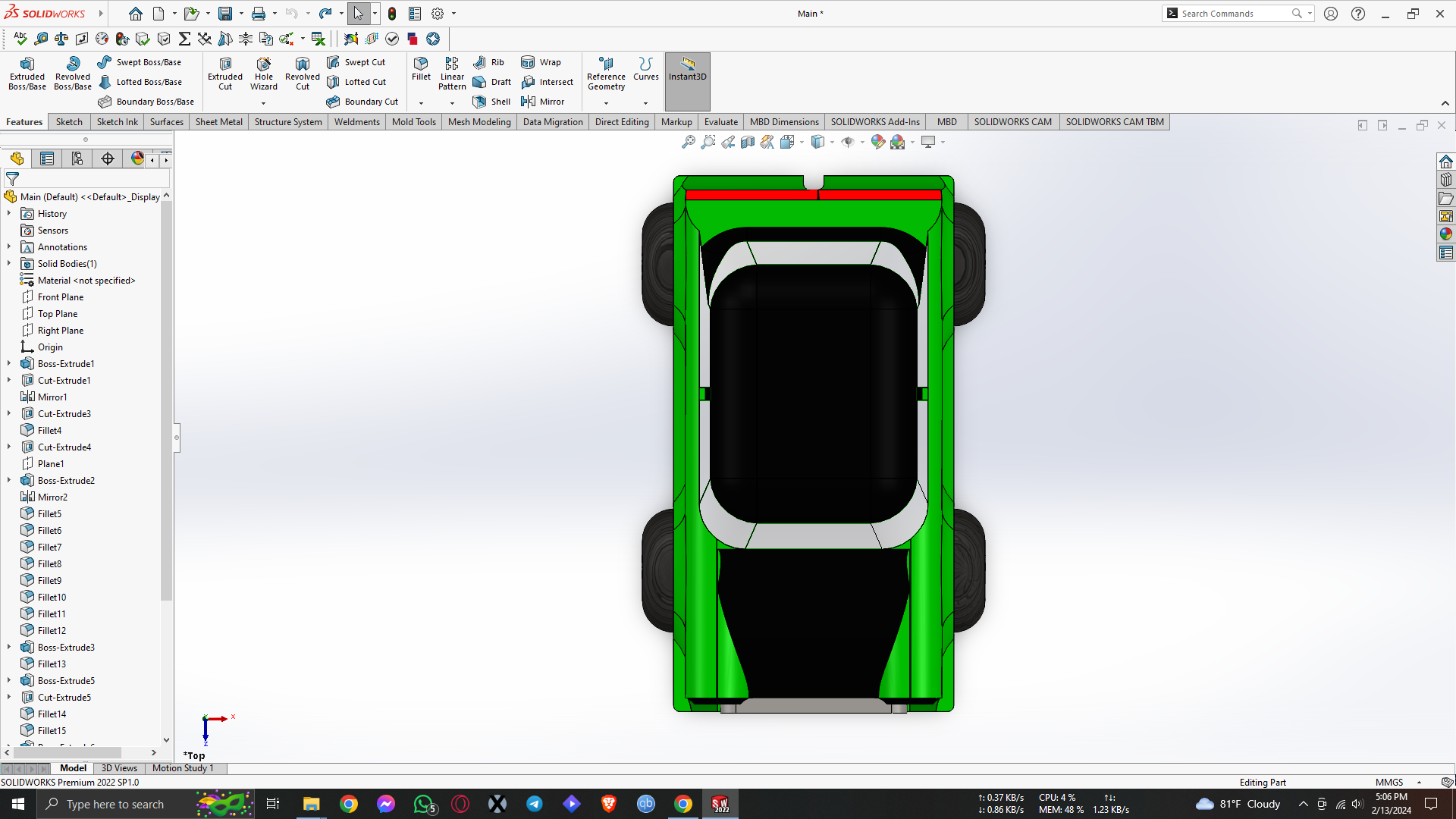Click the Motion Study 1 tab
Screen dimensions: 1456x819
(183, 768)
